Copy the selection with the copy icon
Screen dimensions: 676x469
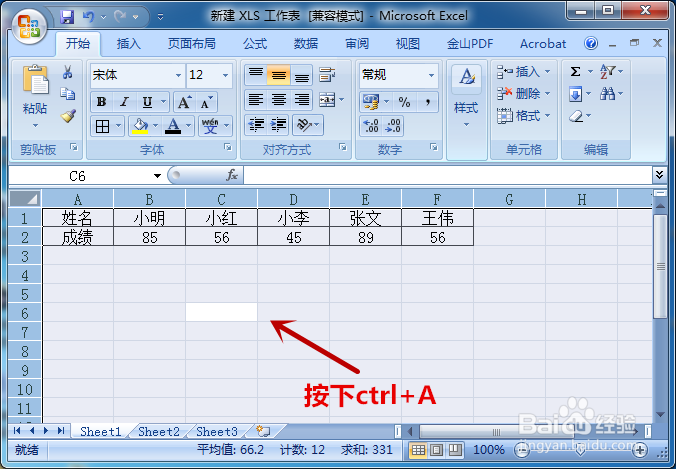(x=67, y=94)
